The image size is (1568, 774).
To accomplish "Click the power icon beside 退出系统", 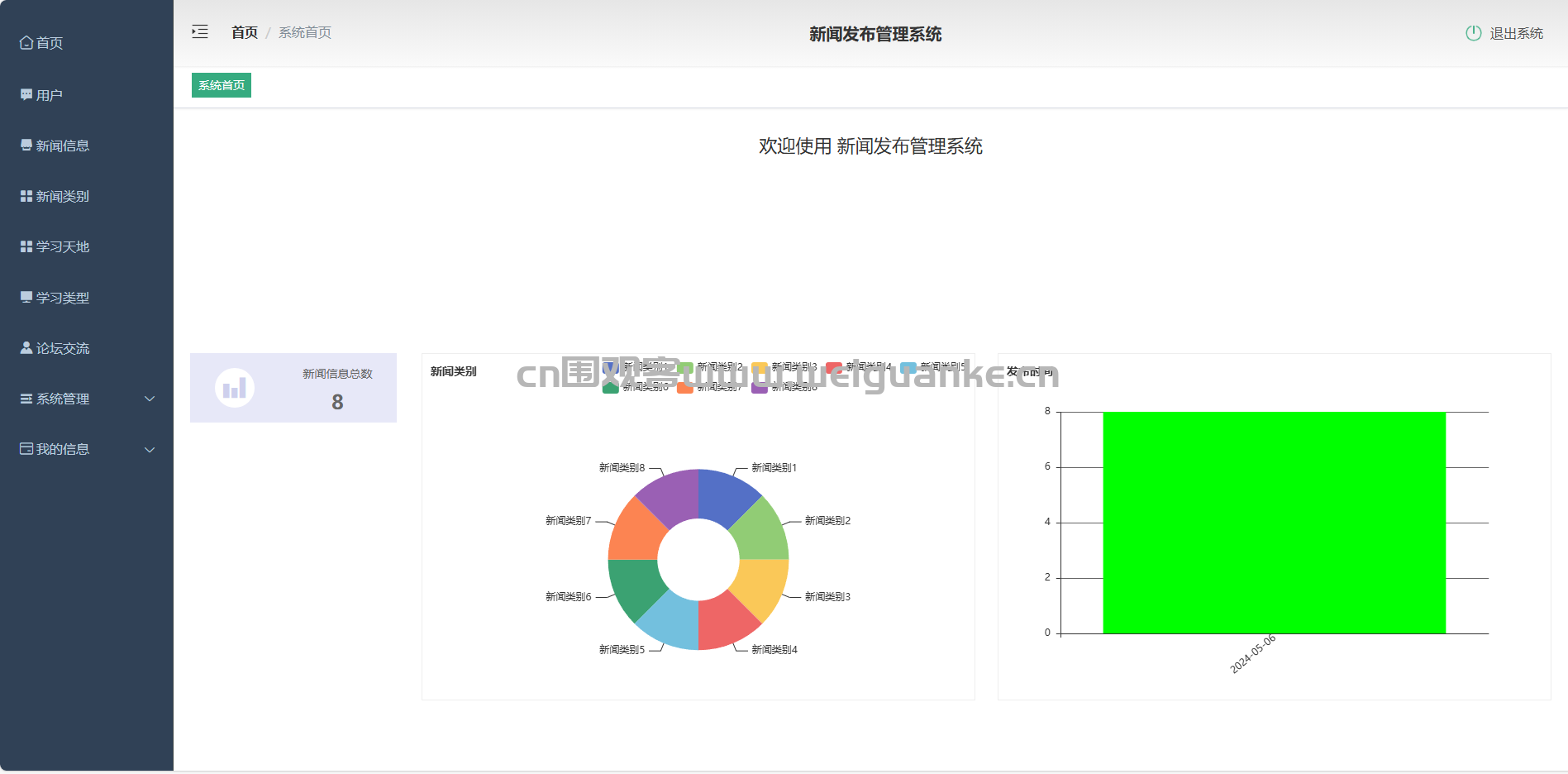I will click(x=1473, y=33).
